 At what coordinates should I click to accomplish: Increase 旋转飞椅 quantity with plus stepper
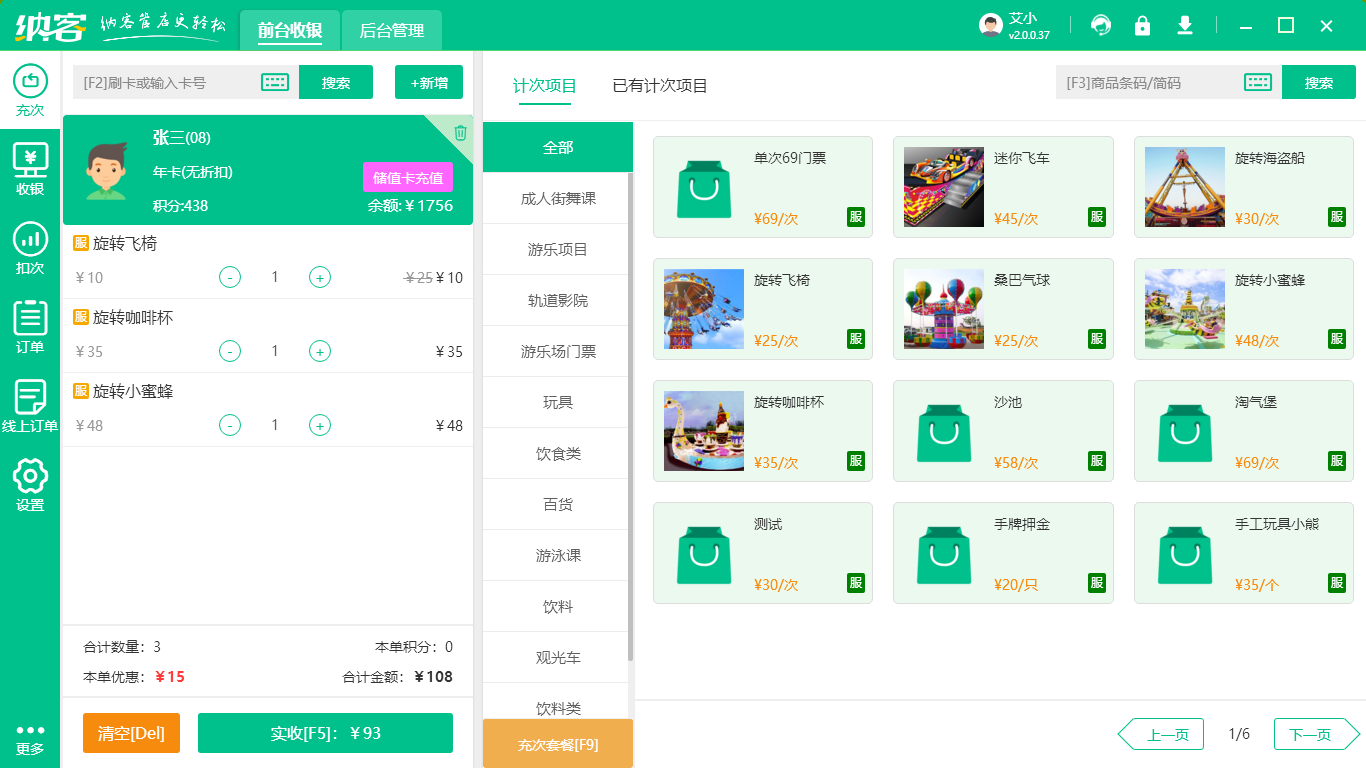coord(320,277)
